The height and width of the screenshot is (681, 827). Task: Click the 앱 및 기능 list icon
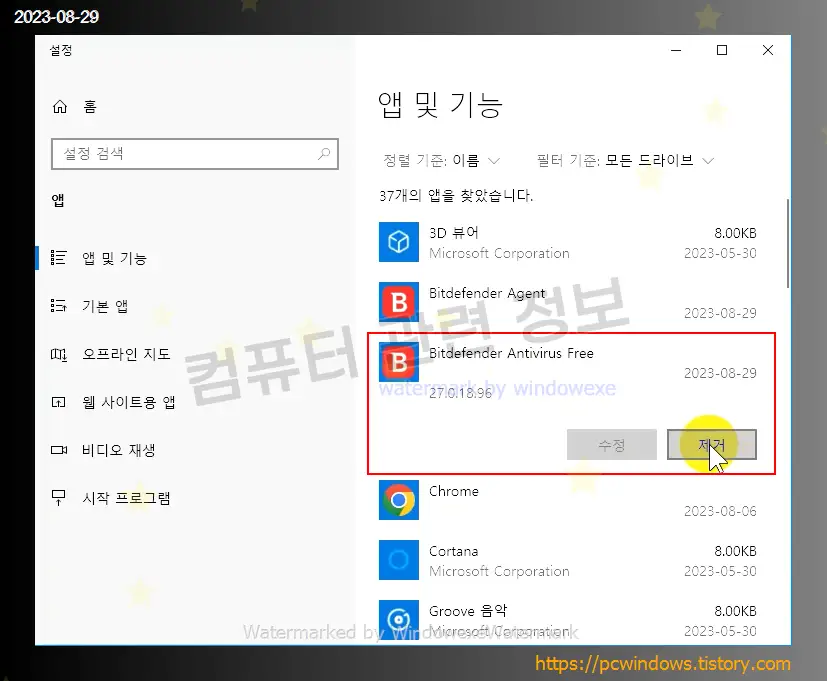point(59,257)
